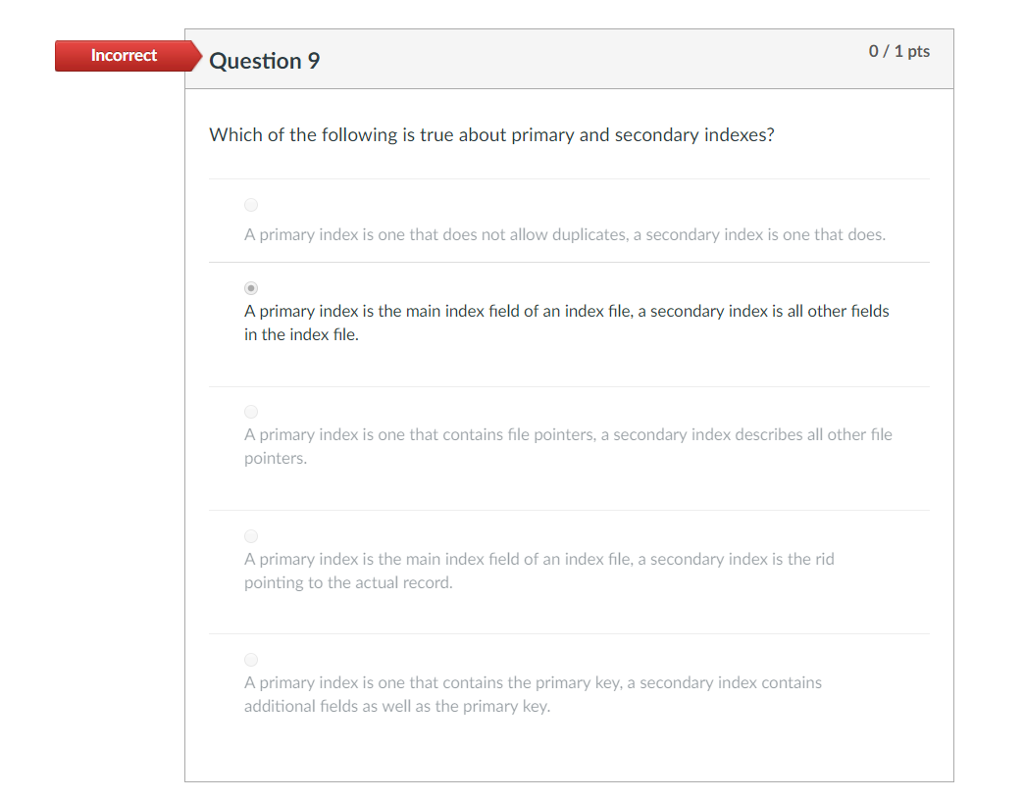
Task: Click the text 'pointing to the actual record.'
Action: [348, 583]
